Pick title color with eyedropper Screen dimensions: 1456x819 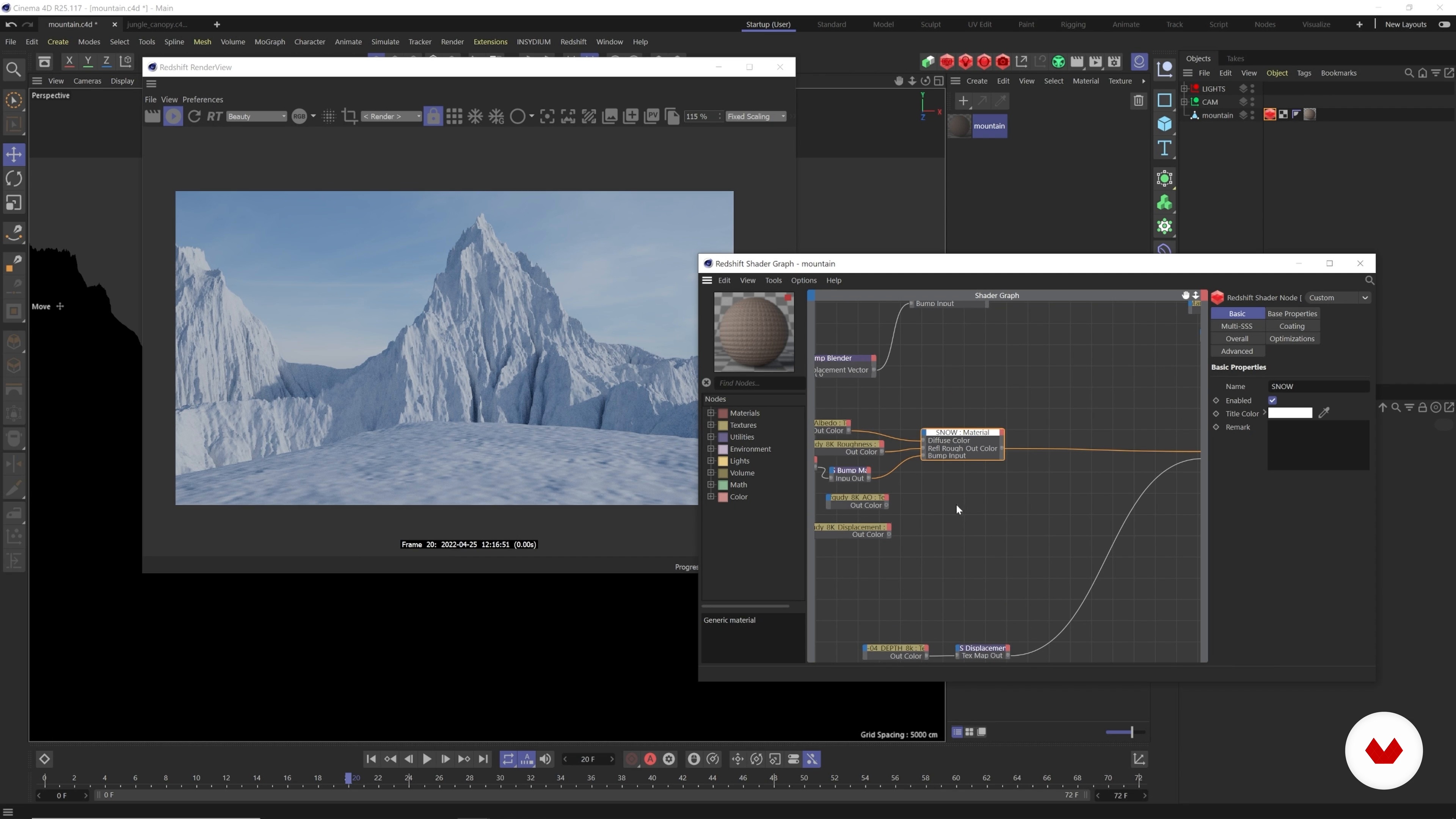tap(1324, 413)
